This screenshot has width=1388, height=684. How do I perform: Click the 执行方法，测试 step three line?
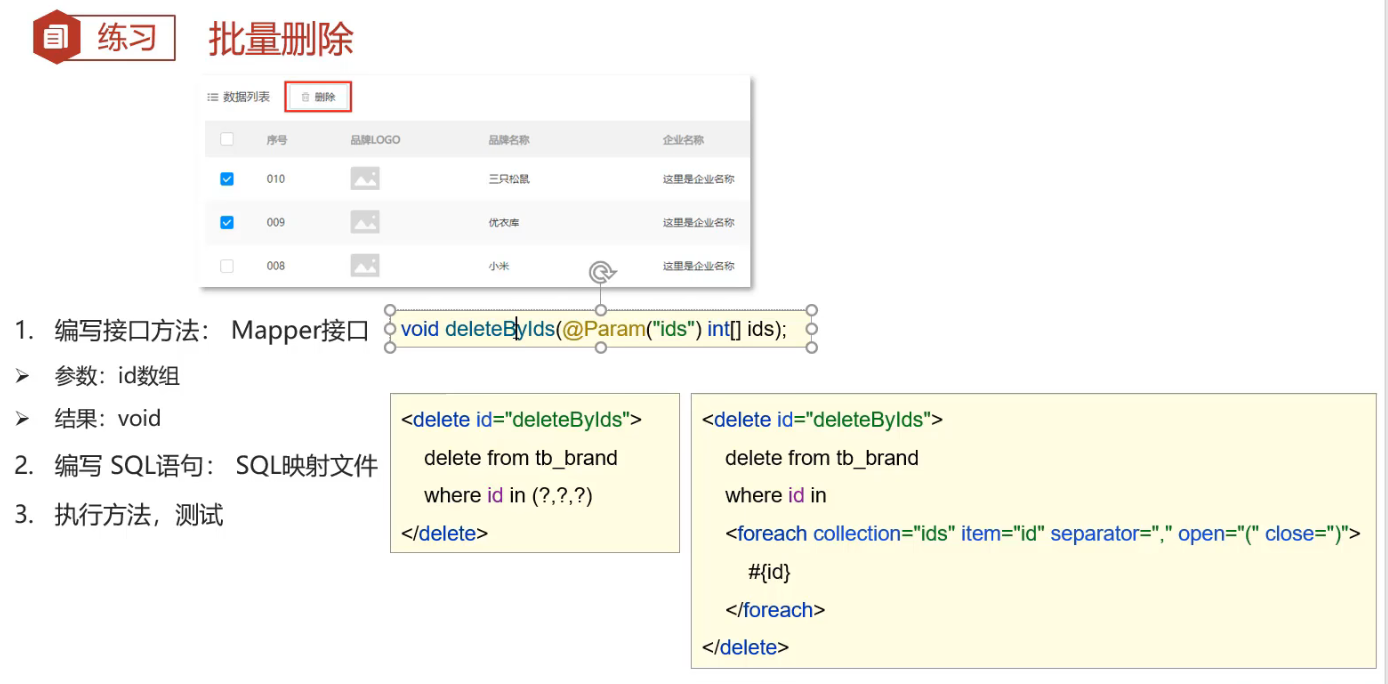tap(119, 515)
